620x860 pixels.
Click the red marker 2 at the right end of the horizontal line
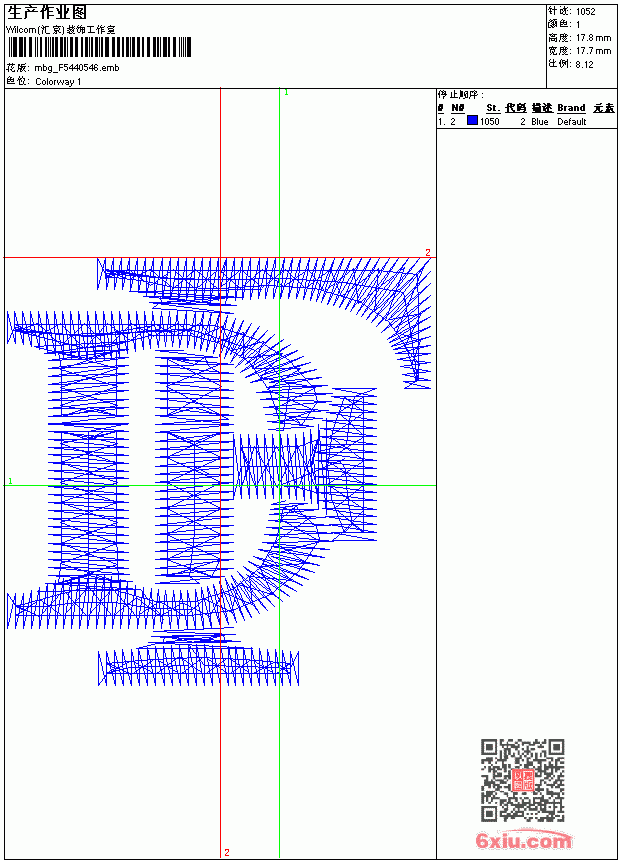tap(428, 252)
